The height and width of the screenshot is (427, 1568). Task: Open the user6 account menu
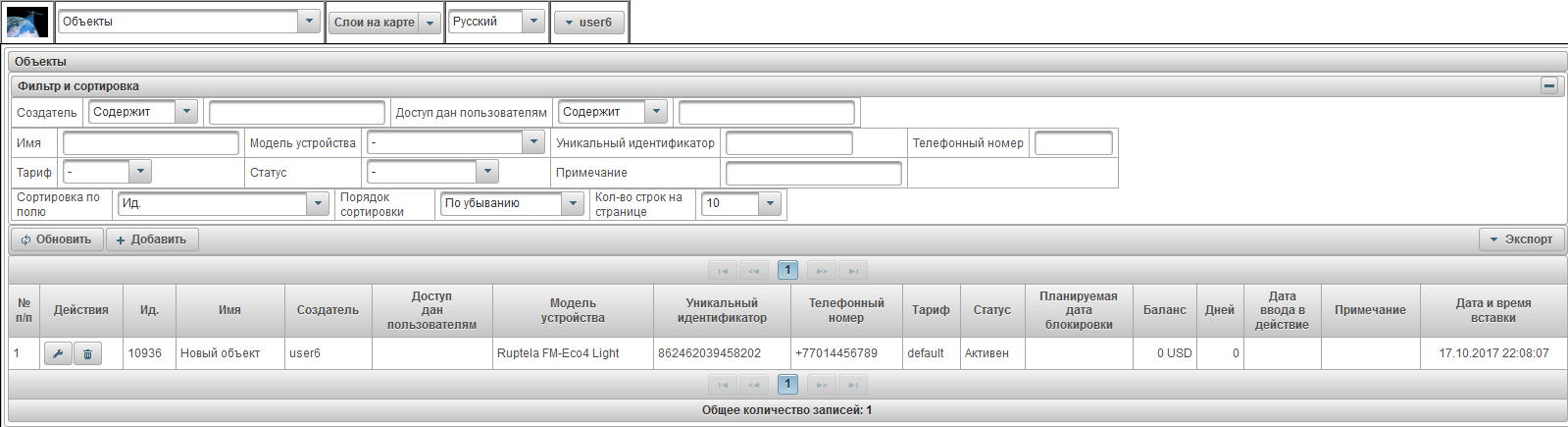[588, 23]
